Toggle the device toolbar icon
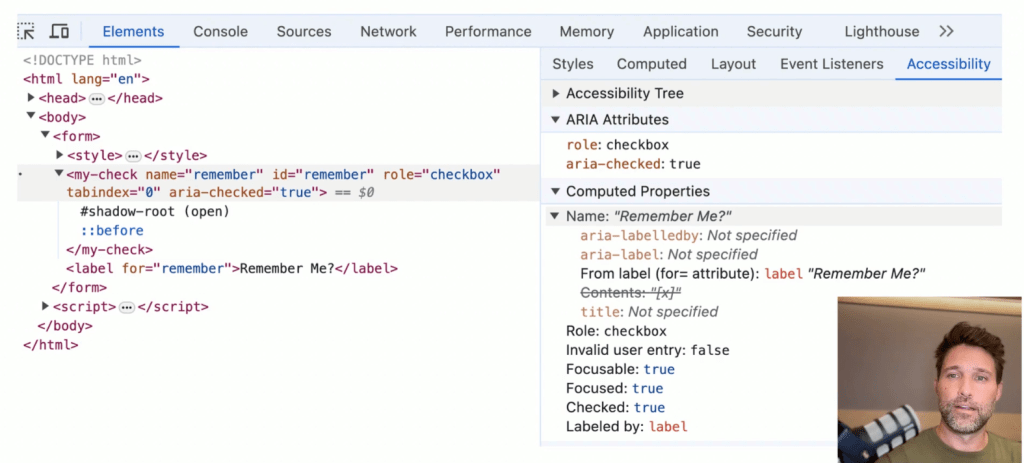The image size is (1024, 463). click(59, 31)
